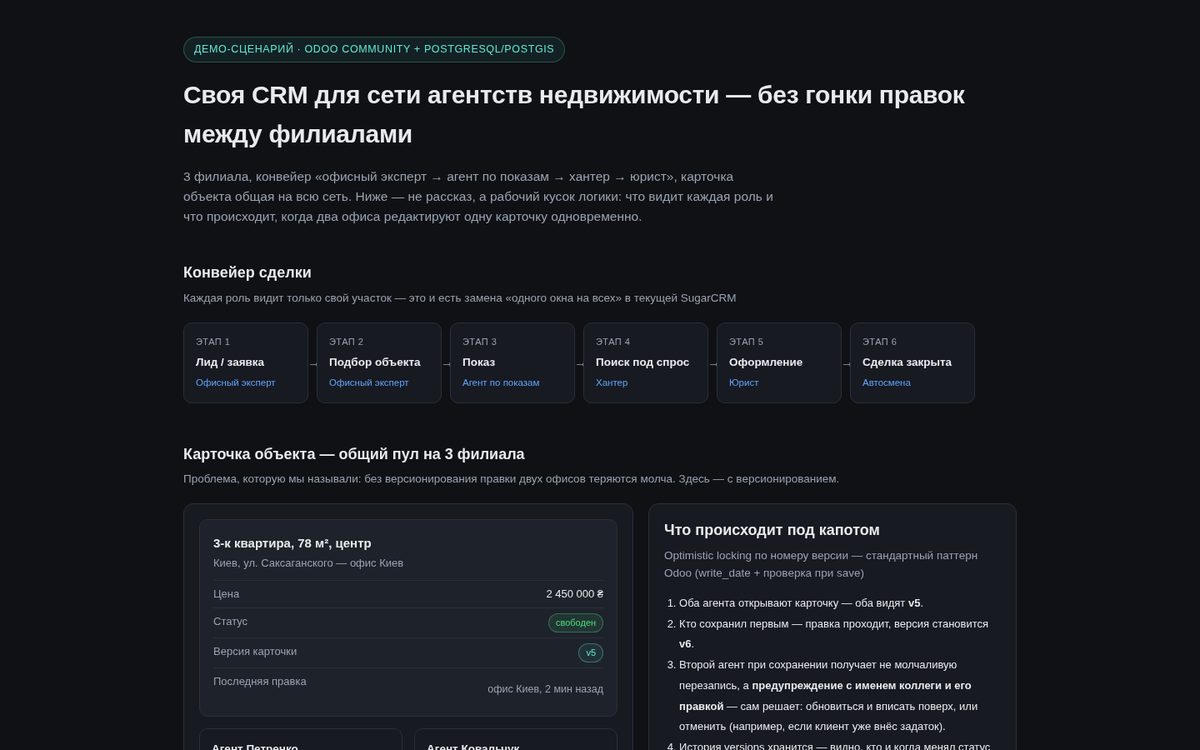Click list item «Кто сохранил первым»

[833, 634]
